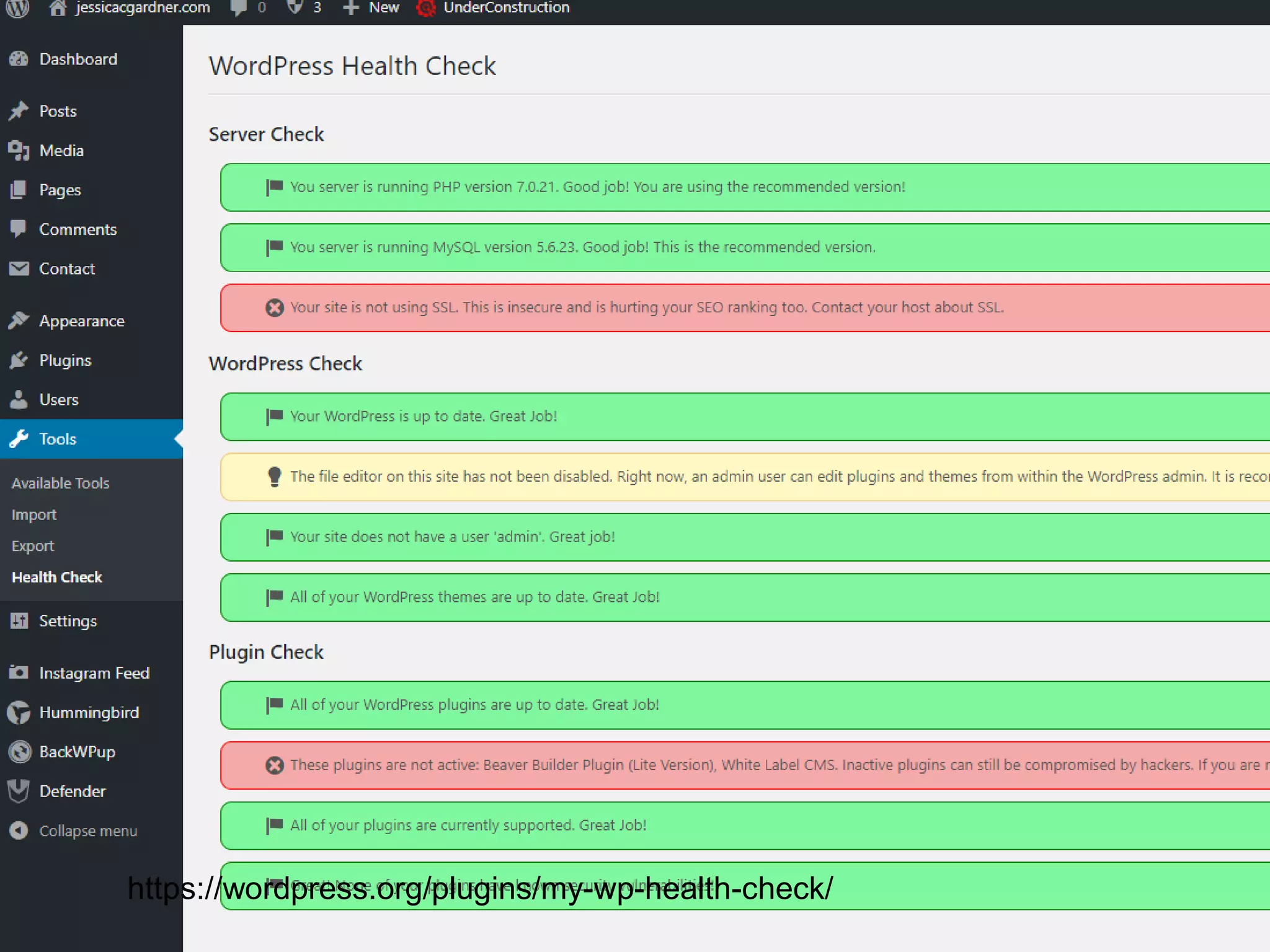The width and height of the screenshot is (1270, 952).
Task: Click the Server Check section heading
Action: pyautogui.click(x=266, y=134)
